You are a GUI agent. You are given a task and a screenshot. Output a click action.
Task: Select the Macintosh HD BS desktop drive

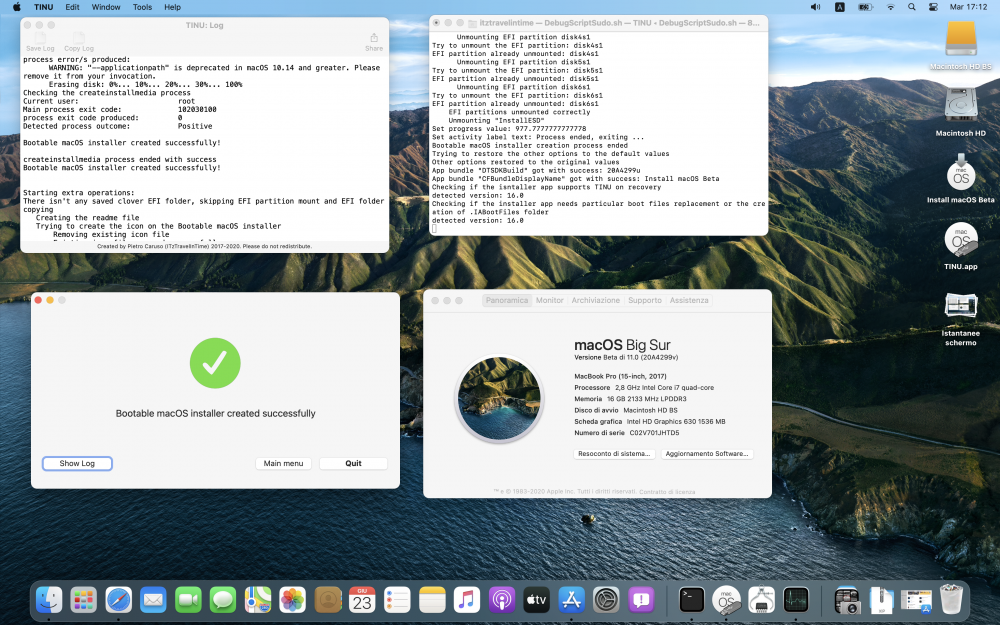pyautogui.click(x=960, y=45)
